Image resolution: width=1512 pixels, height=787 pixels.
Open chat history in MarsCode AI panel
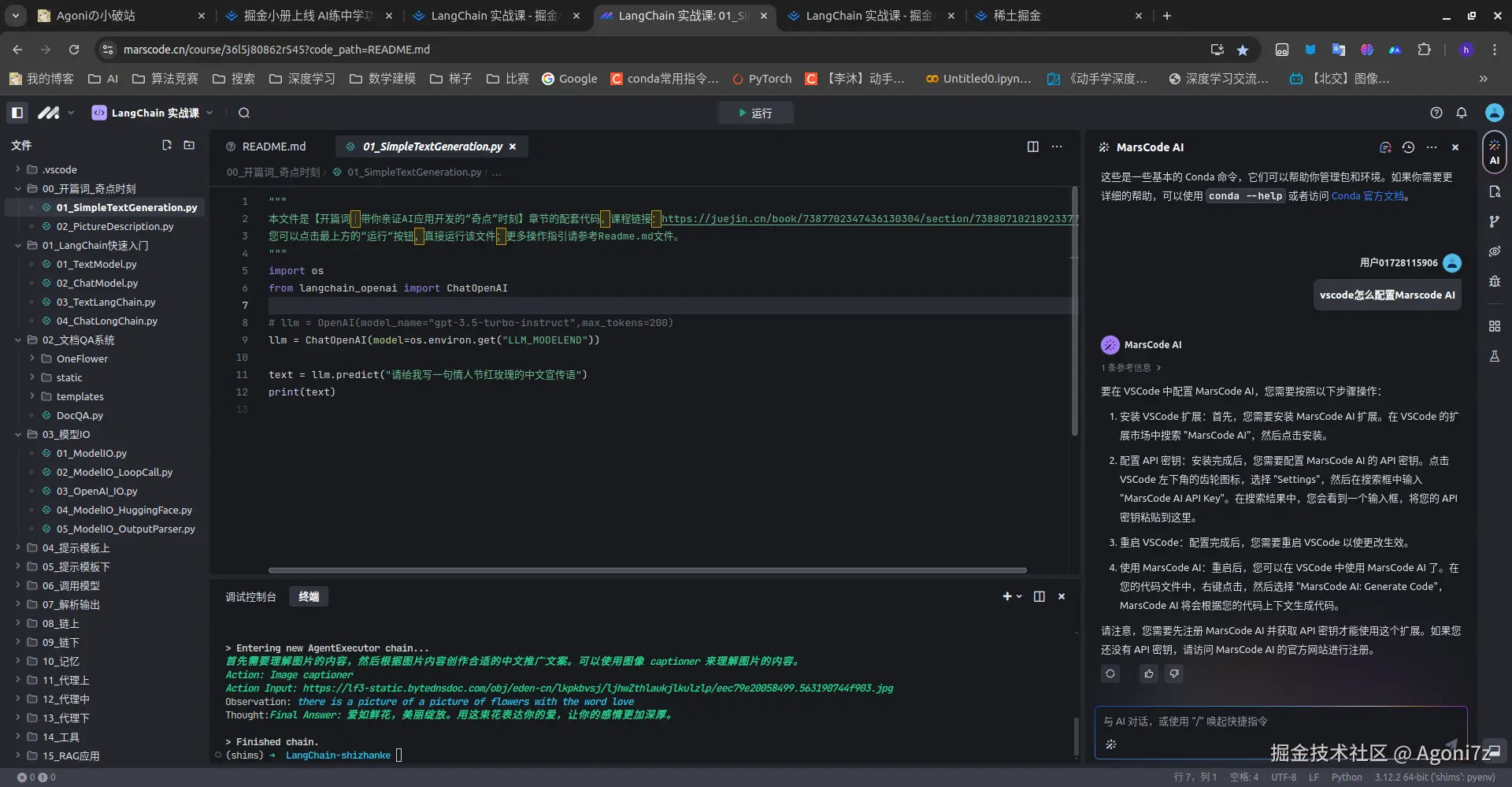(x=1408, y=147)
